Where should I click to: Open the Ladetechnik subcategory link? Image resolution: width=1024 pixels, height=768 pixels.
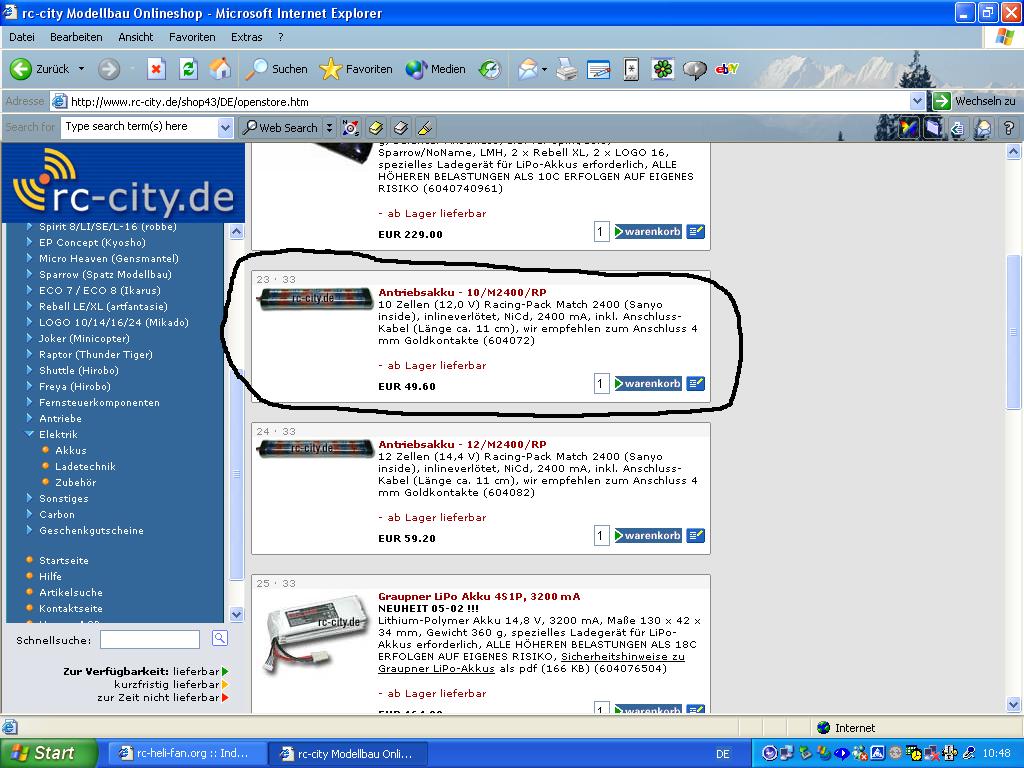pos(85,466)
